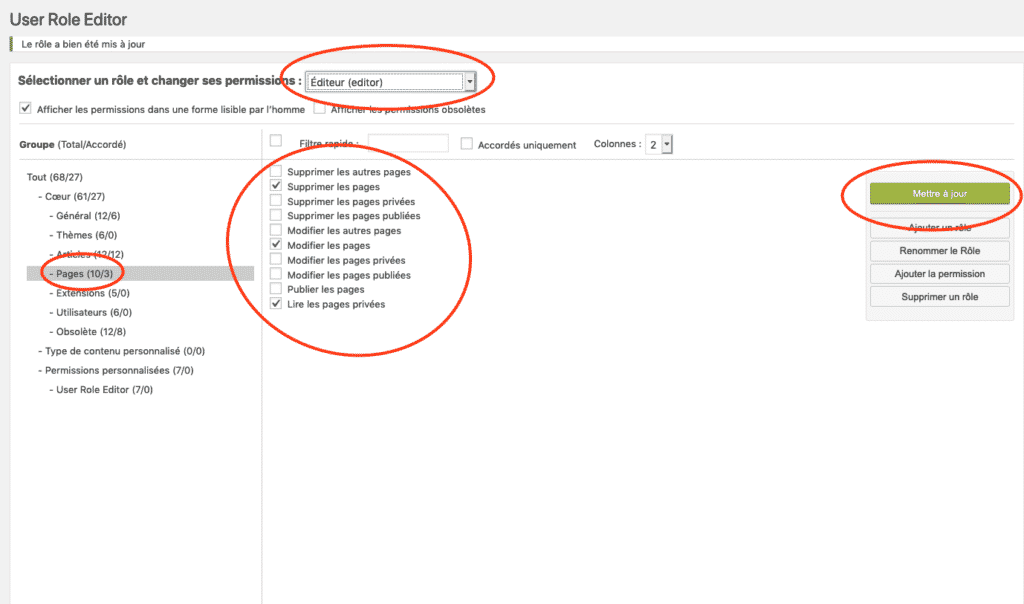
Task: Check Afficher les permissions obsolètes
Action: point(319,108)
